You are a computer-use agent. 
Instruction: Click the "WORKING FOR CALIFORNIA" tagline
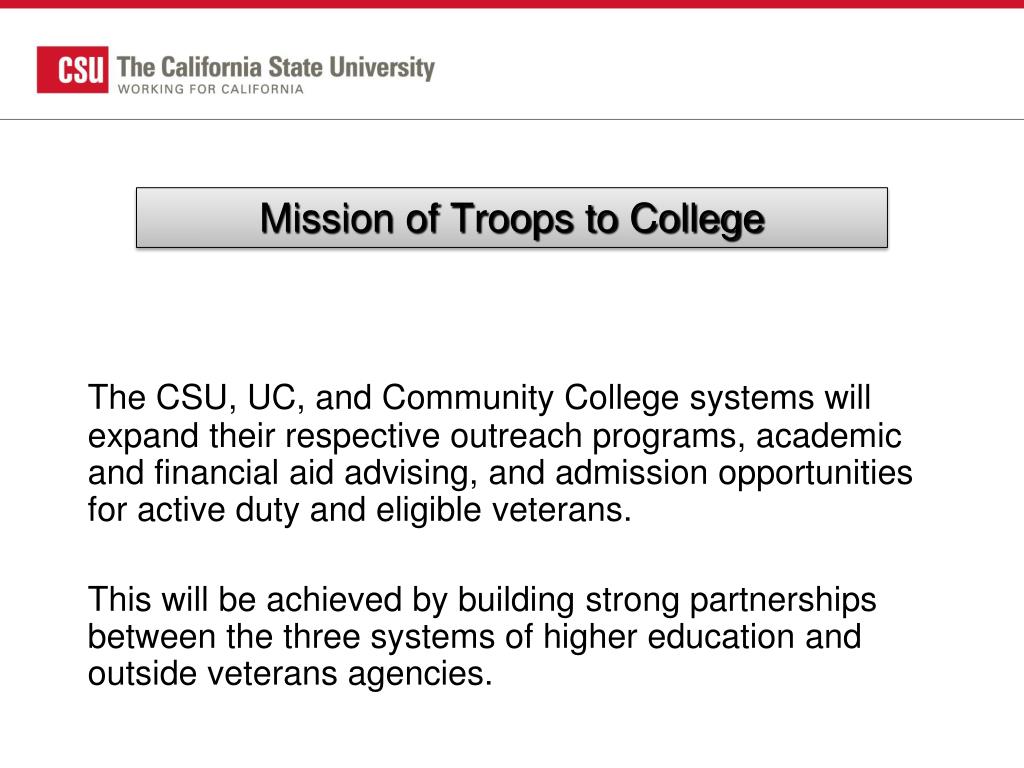(211, 89)
